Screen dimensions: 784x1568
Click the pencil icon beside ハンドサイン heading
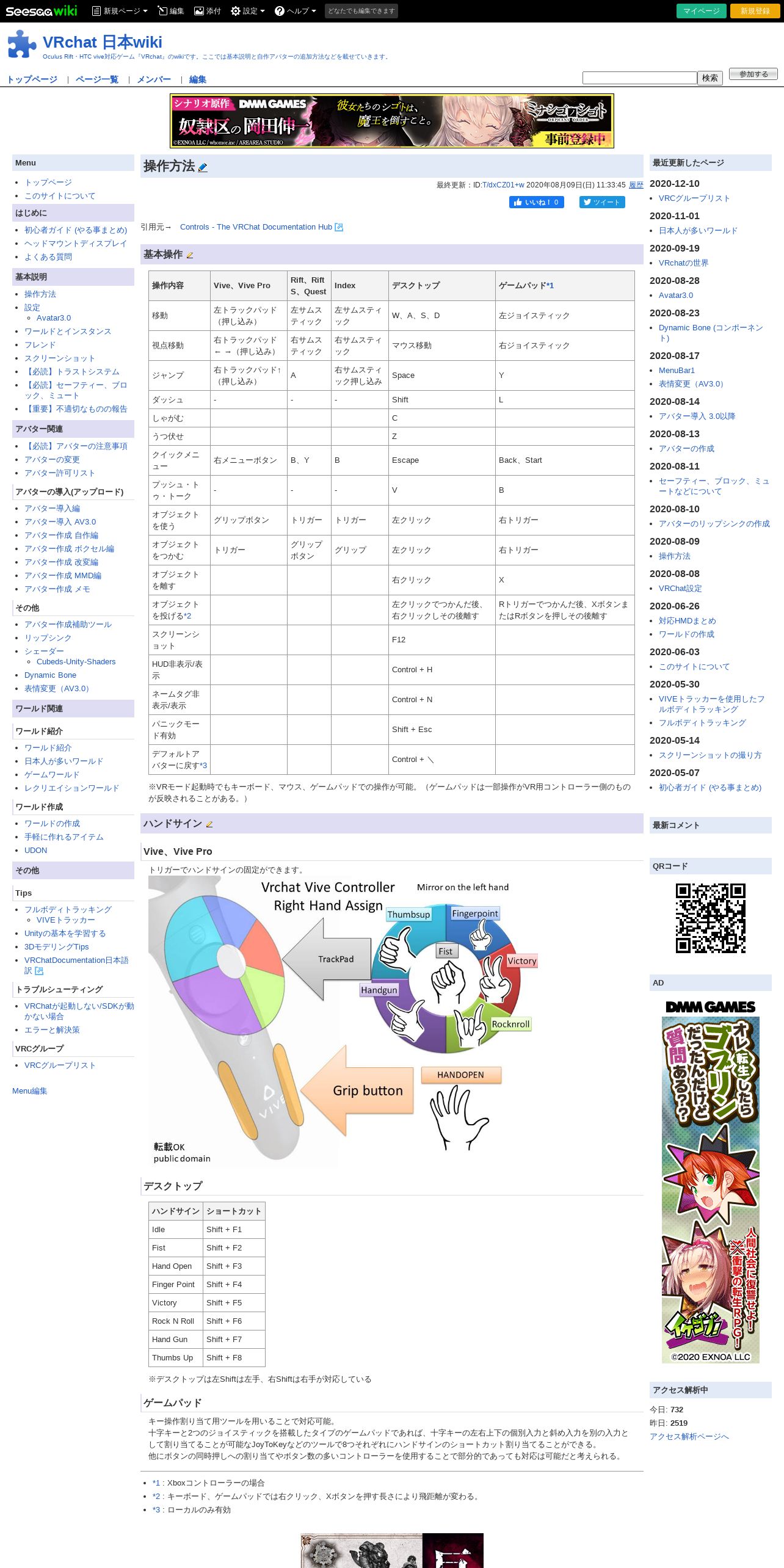tap(209, 824)
